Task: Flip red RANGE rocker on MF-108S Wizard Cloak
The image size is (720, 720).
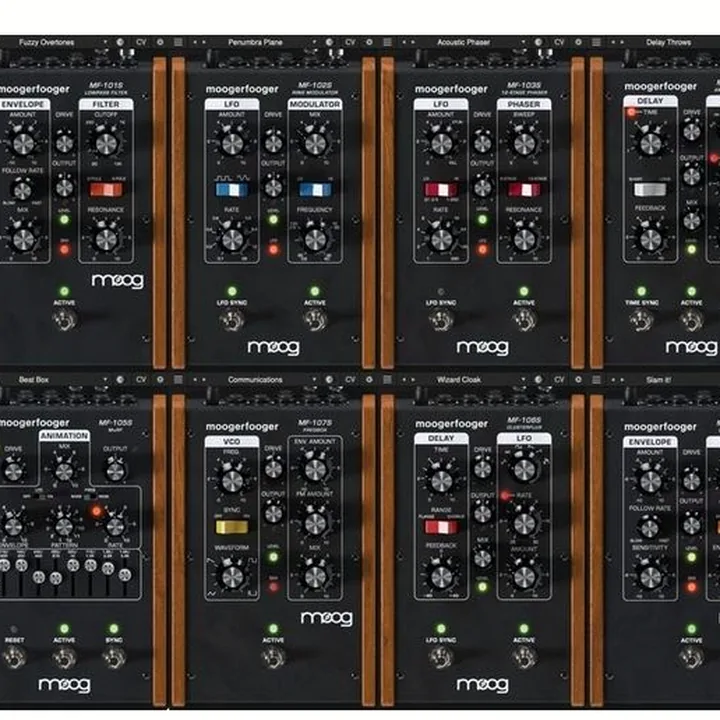Action: [x=441, y=527]
